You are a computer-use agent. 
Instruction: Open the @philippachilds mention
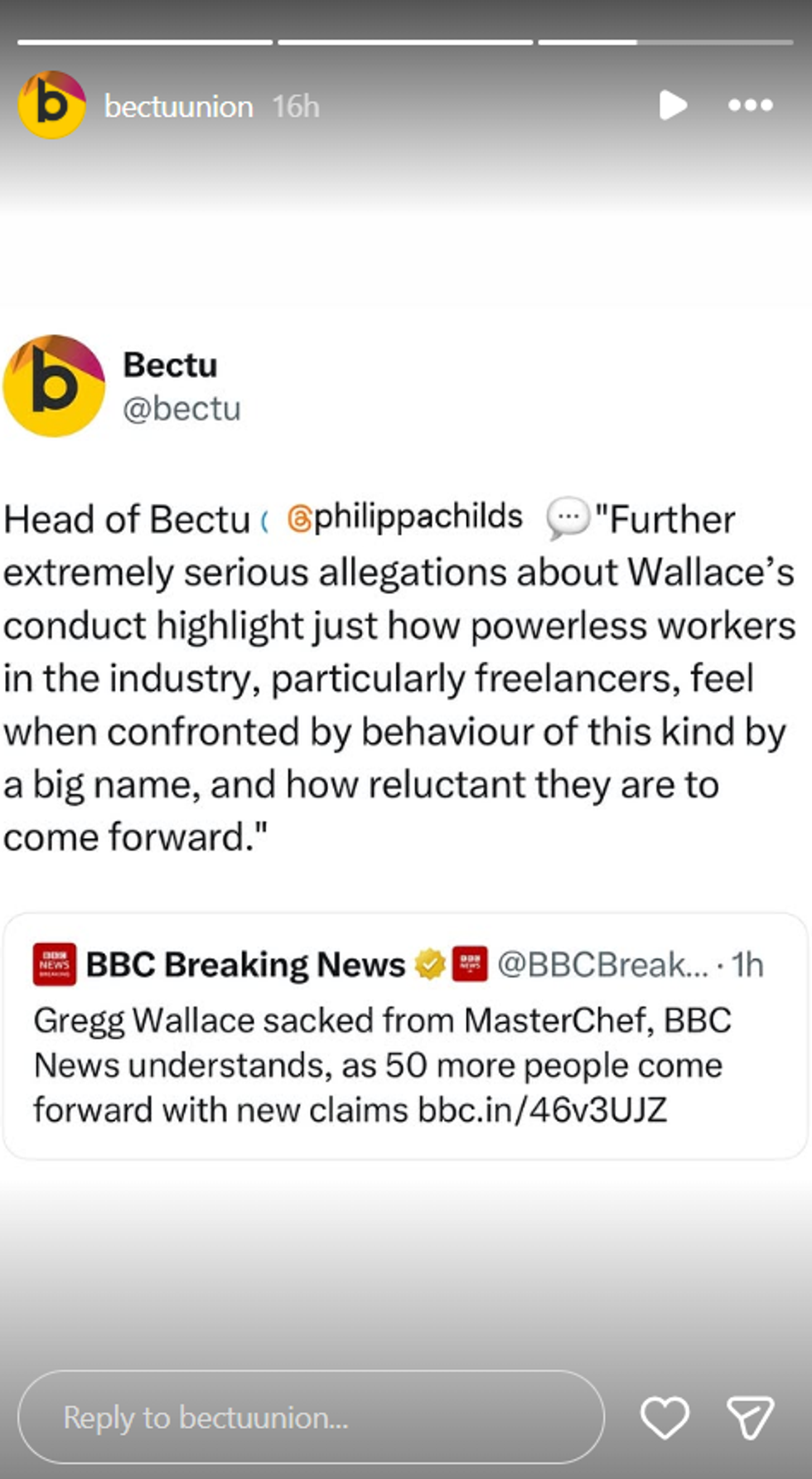(406, 517)
